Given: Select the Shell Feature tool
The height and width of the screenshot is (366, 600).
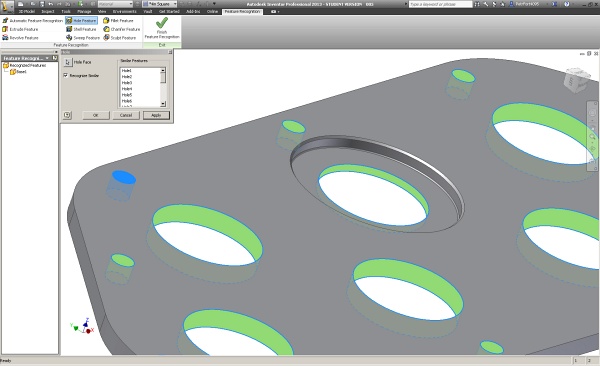Looking at the screenshot, I should [x=81, y=29].
